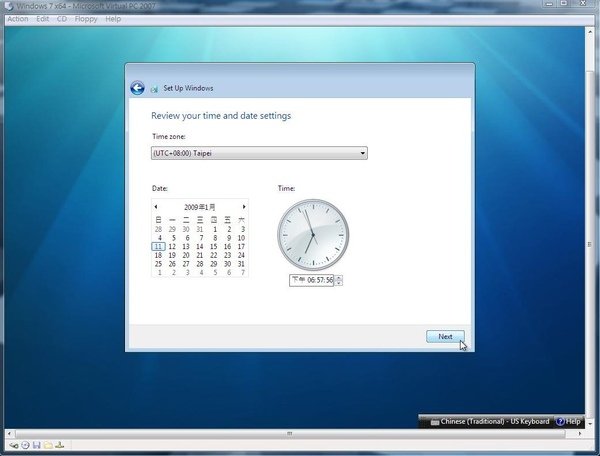Click the vertical scrollbar thumb
This screenshot has width=600, height=456.
click(x=590, y=245)
